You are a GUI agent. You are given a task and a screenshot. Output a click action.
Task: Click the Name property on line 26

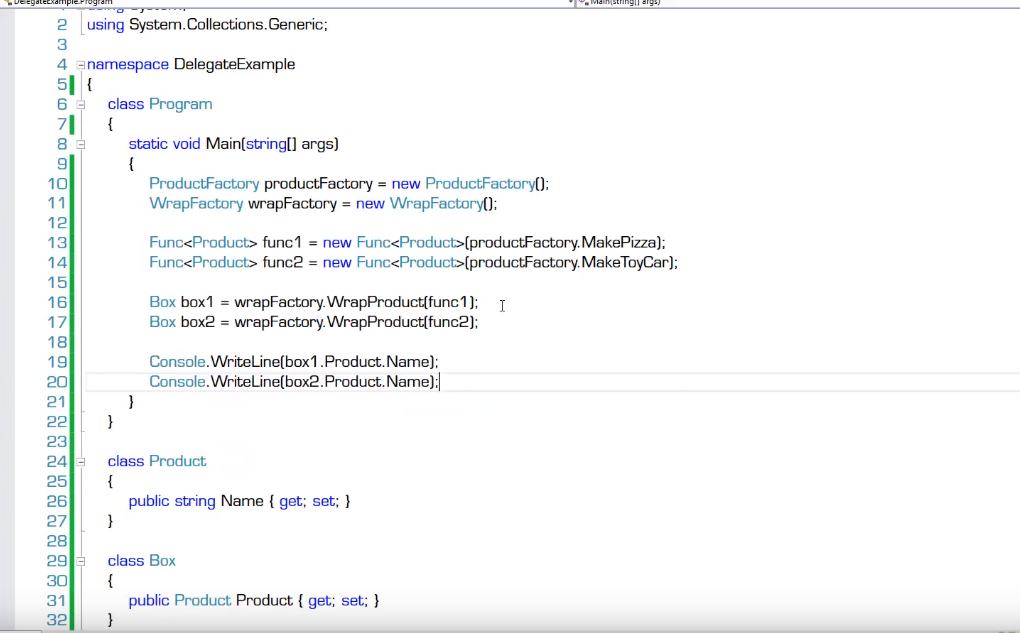coord(242,501)
